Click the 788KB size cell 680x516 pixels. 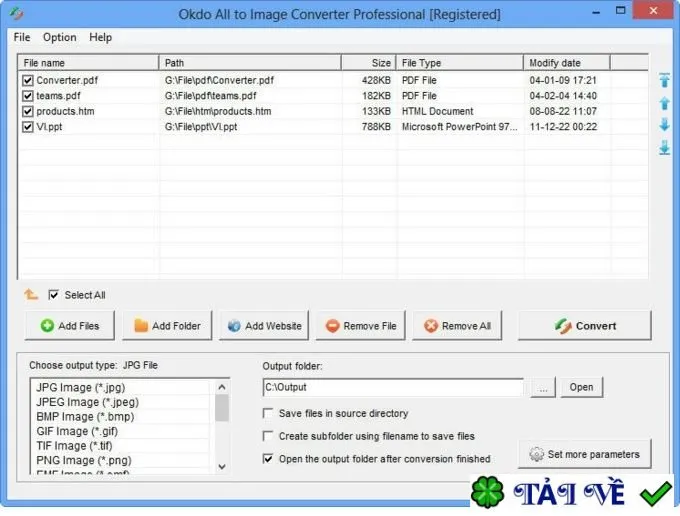click(376, 127)
